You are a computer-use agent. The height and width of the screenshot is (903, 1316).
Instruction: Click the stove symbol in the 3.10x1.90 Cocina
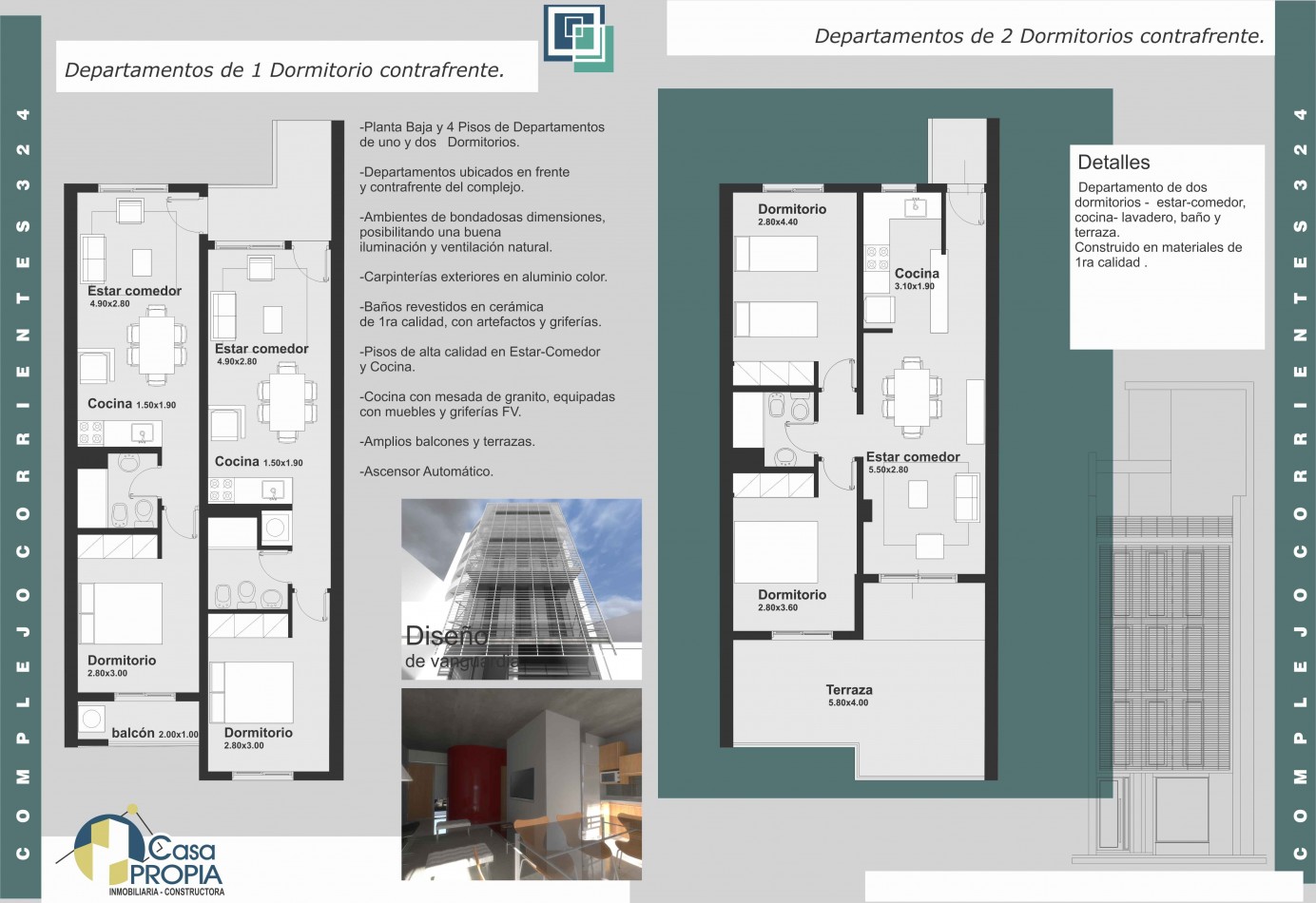tap(877, 259)
